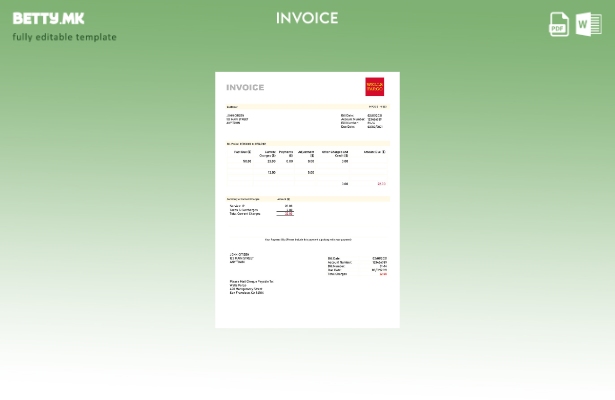Screen dimensions: 615x400
Task: Click the Wells Fargo logo on invoice
Action: (374, 87)
